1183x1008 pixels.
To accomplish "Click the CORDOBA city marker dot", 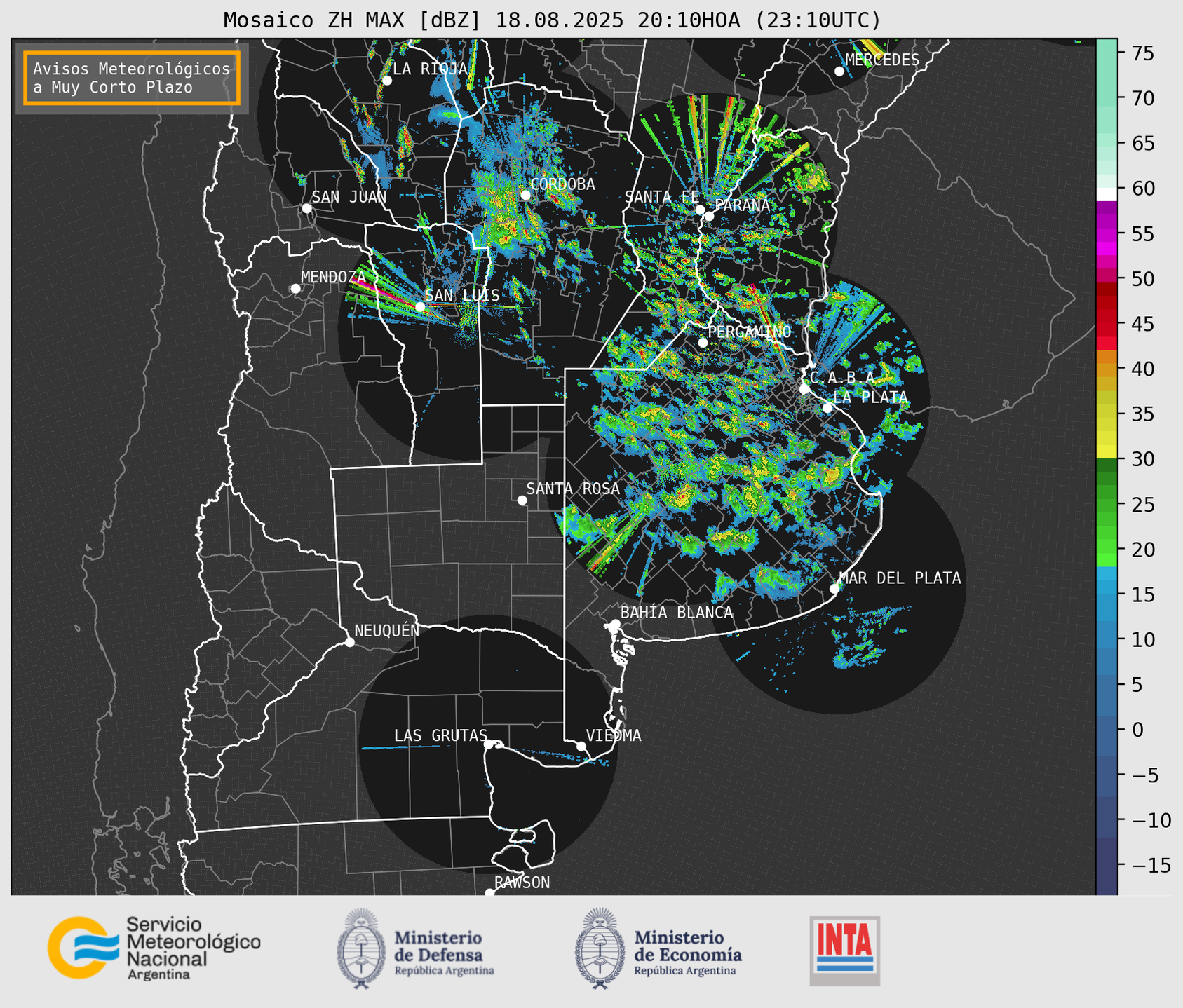I will click(525, 195).
